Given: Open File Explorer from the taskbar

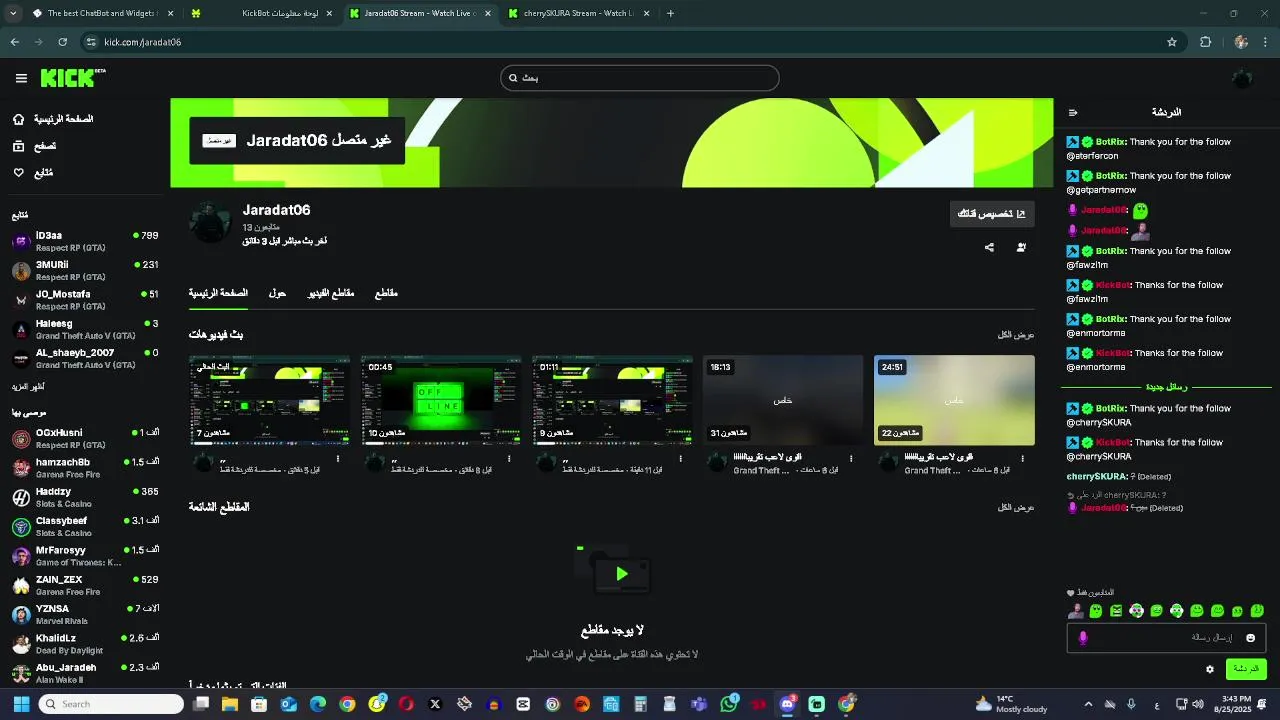Looking at the screenshot, I should pos(230,704).
